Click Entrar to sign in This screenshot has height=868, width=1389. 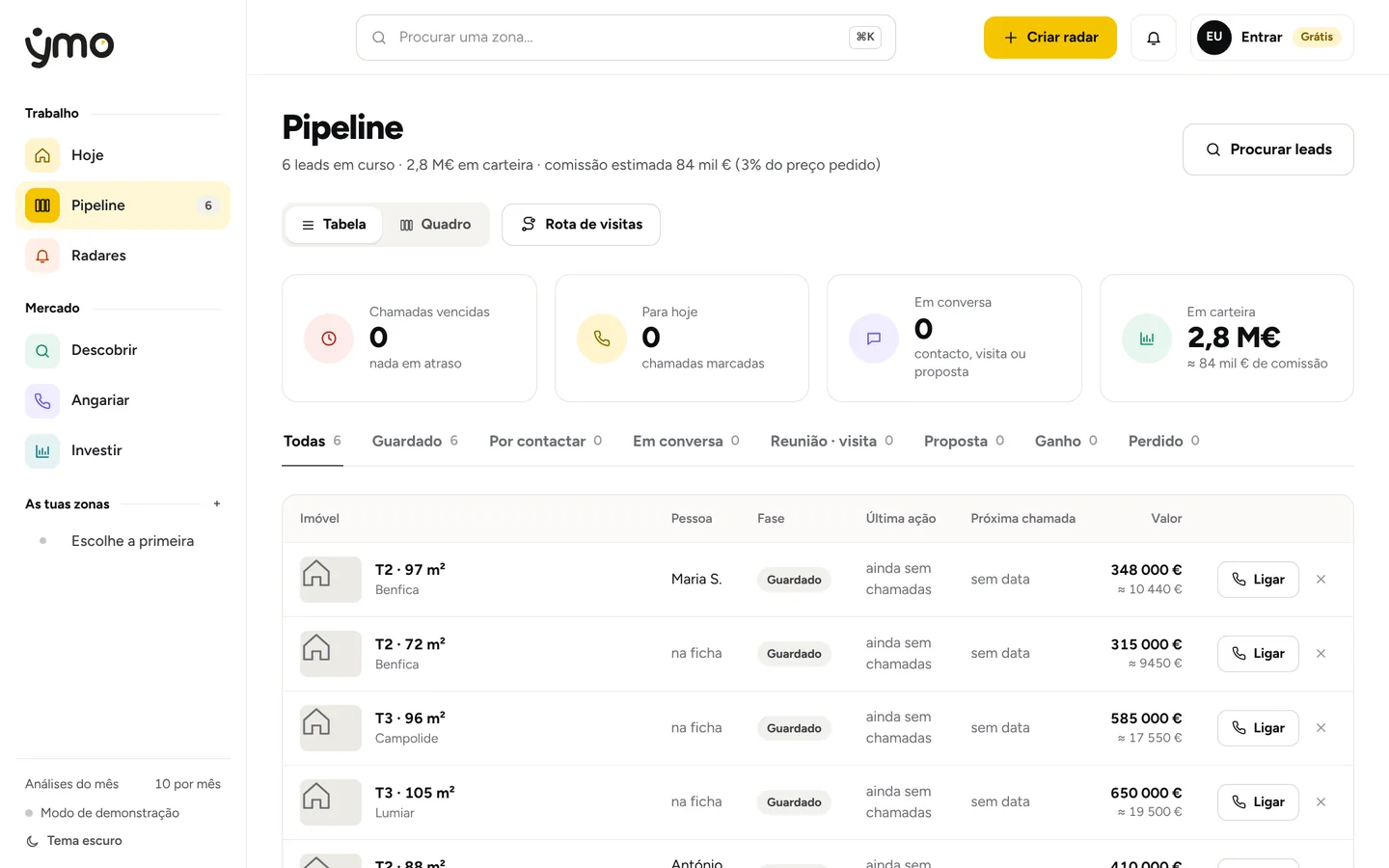click(x=1262, y=38)
